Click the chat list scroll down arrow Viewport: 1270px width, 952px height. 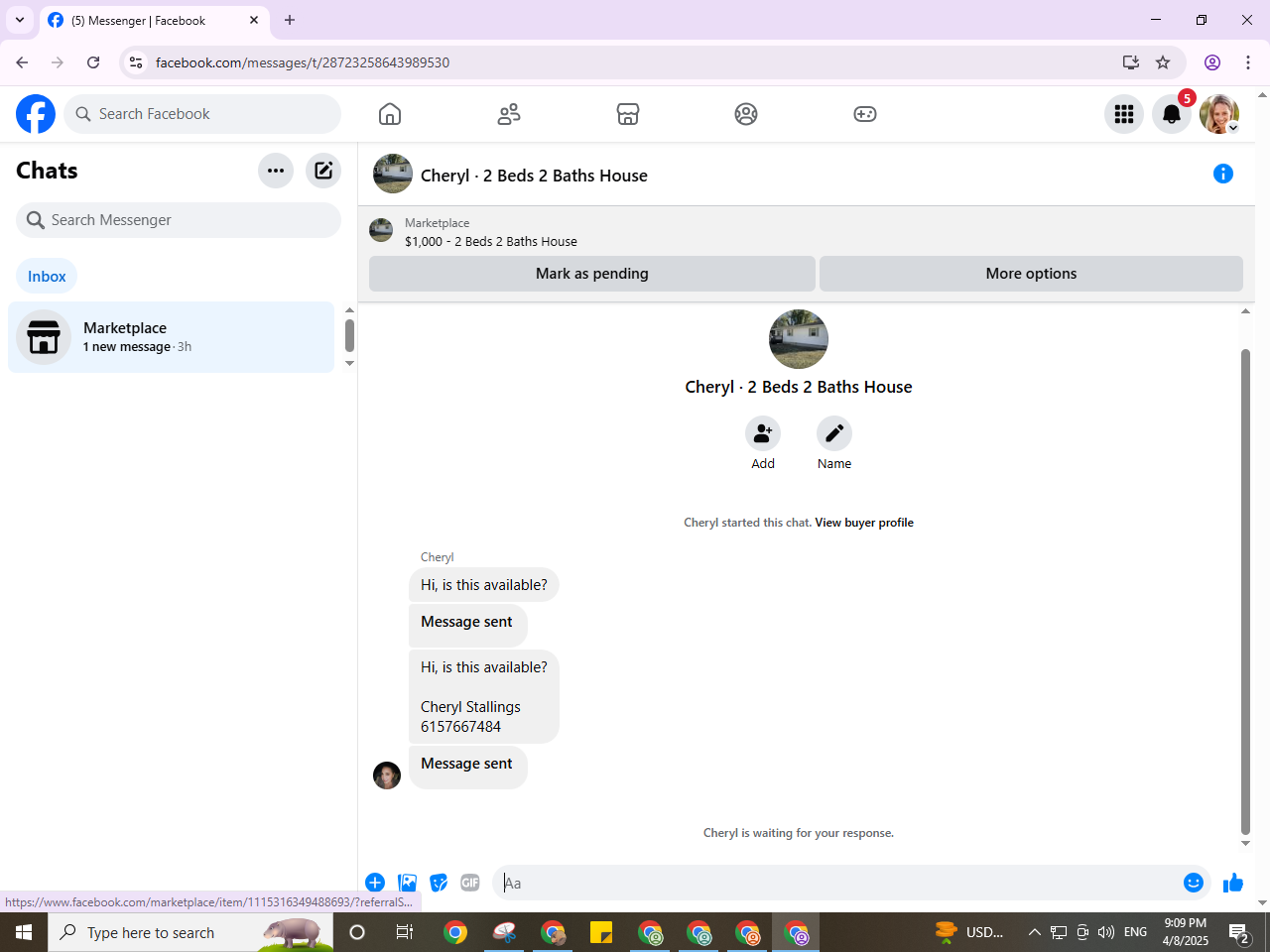[x=349, y=363]
